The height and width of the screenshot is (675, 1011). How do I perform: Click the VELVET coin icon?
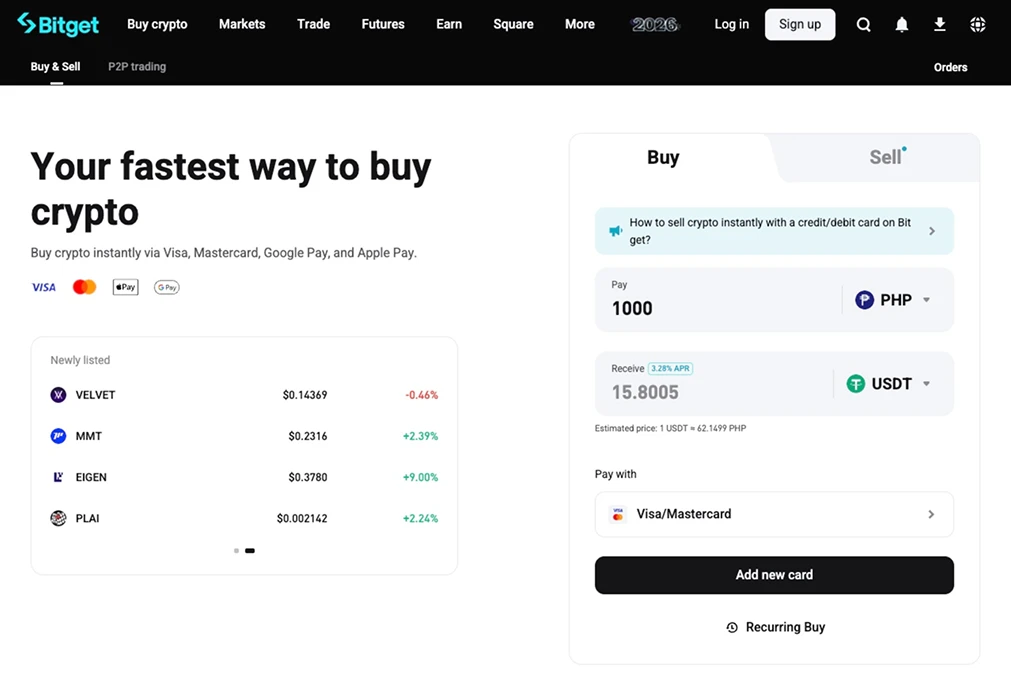58,395
